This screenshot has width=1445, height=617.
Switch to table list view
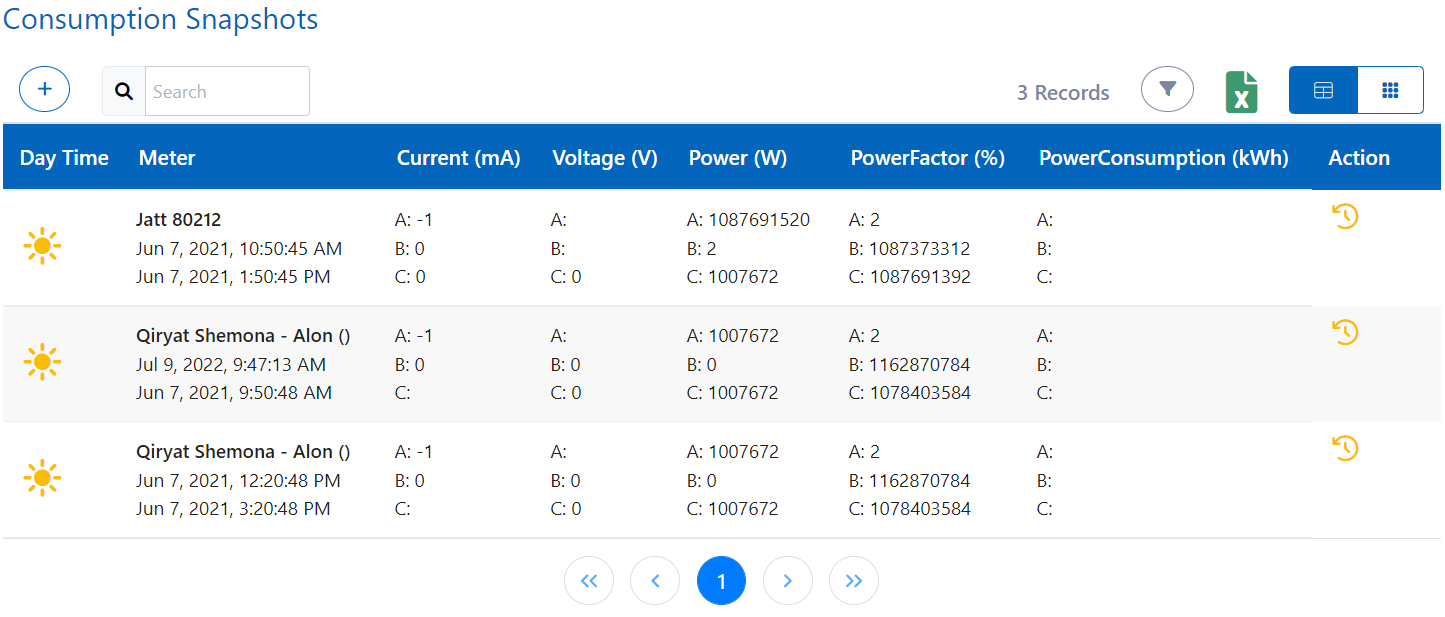[1323, 91]
